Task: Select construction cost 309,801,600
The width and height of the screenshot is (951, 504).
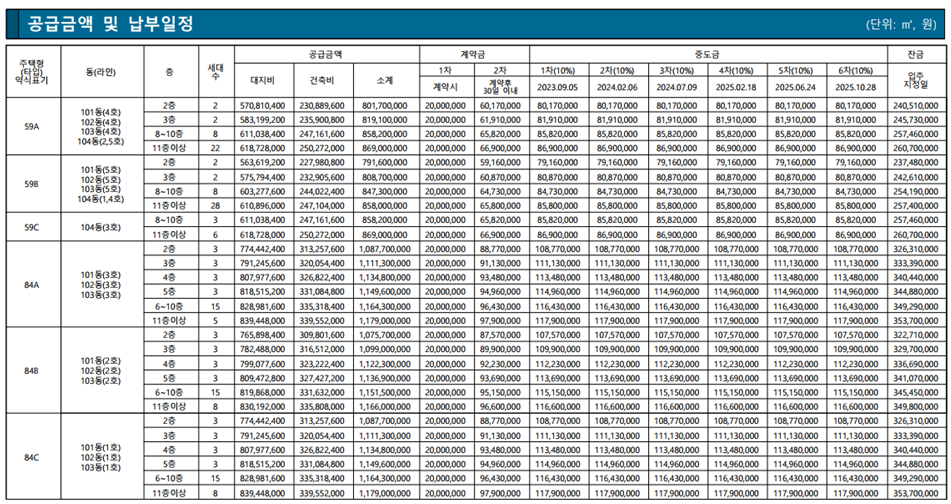Action: [322, 335]
